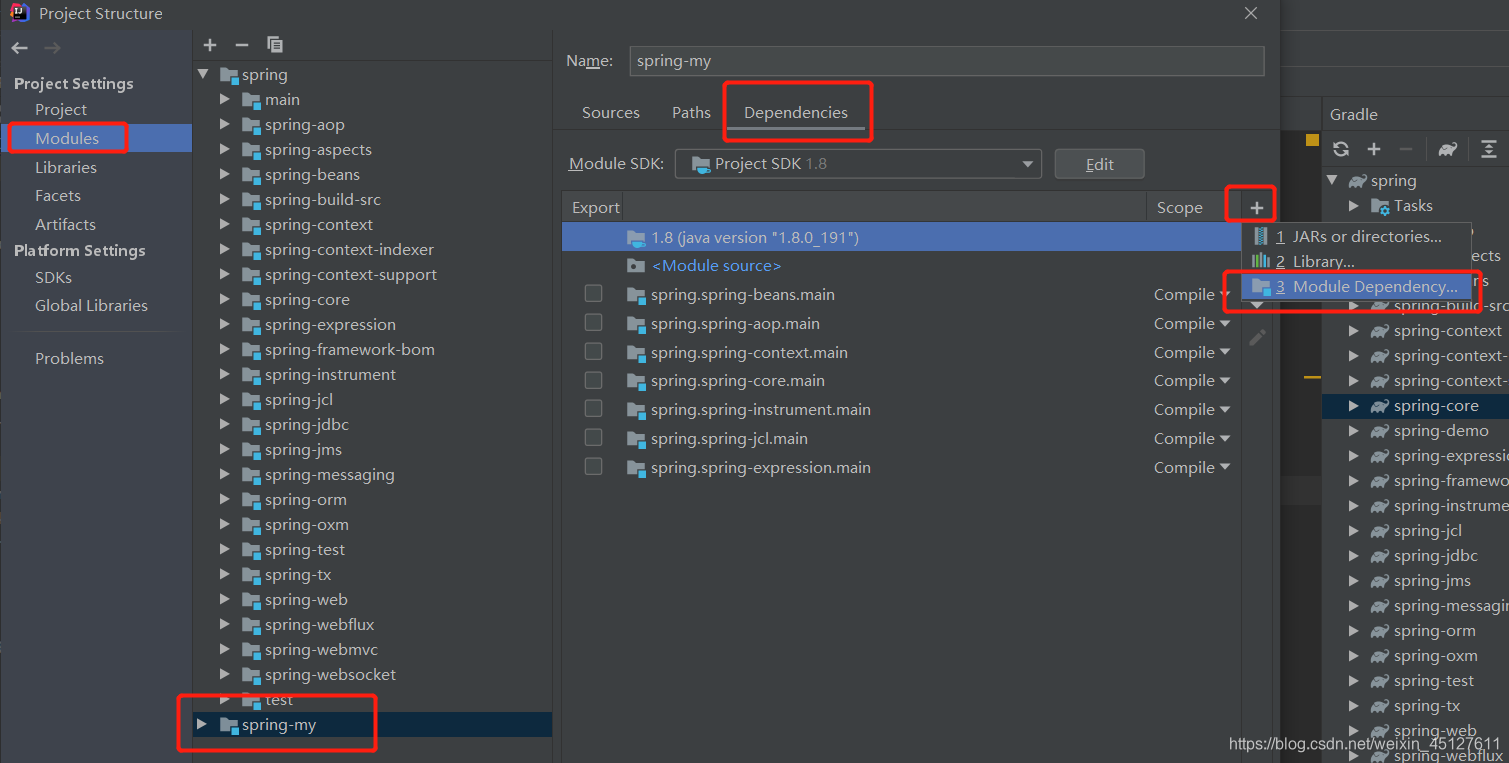Collapse the spring root module tree

coord(204,75)
